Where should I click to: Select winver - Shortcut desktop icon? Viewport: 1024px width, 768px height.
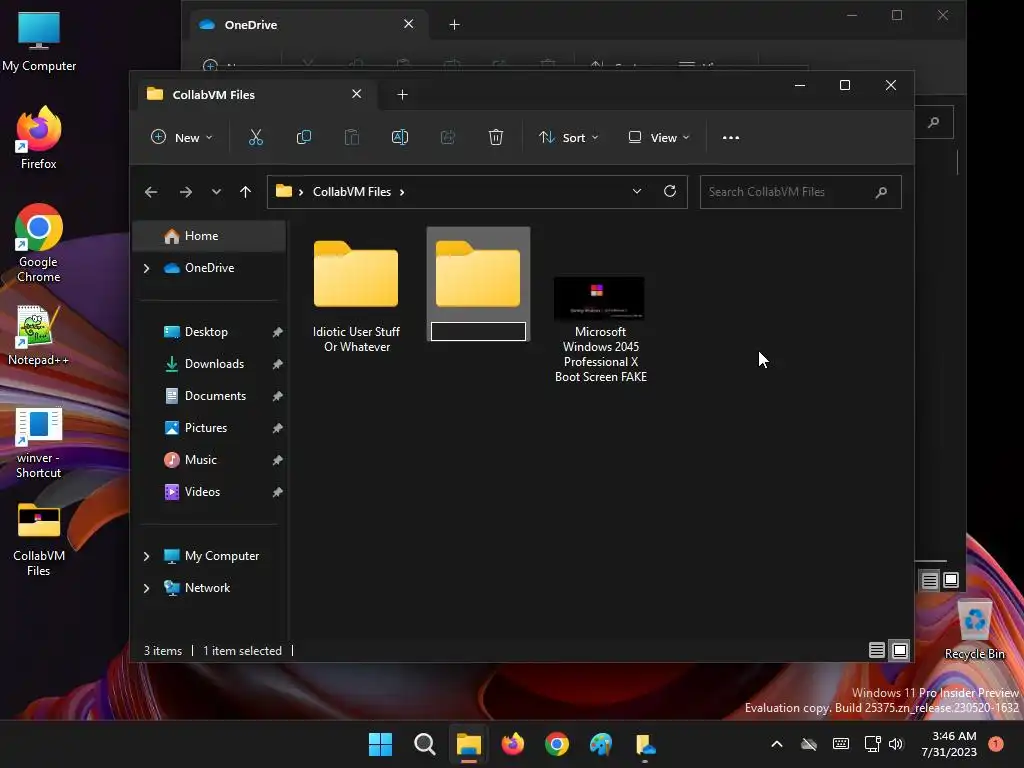click(x=39, y=443)
